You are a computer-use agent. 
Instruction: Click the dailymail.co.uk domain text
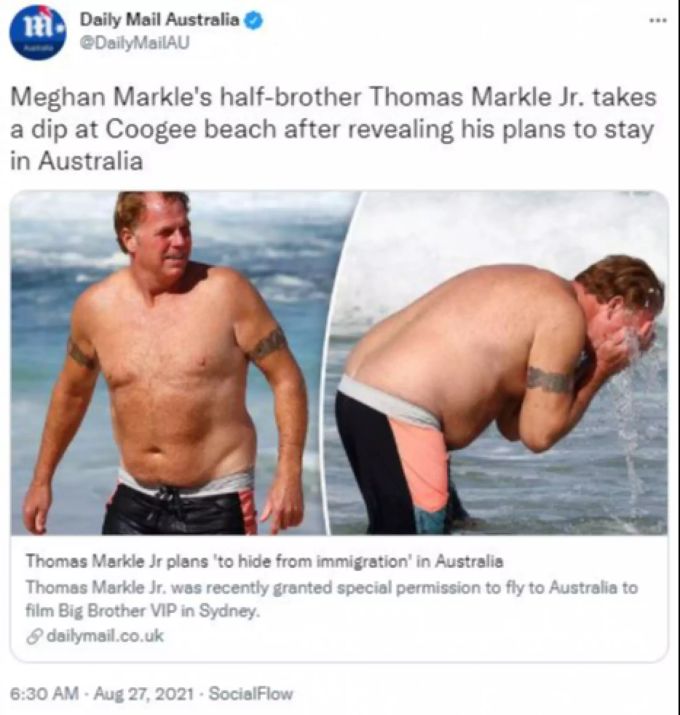pos(104,636)
